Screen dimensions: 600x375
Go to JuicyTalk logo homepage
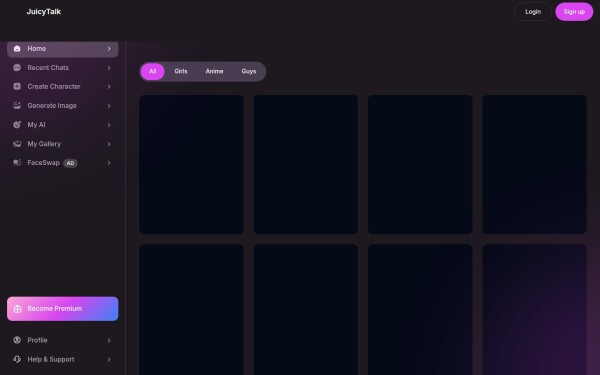pyautogui.click(x=44, y=12)
